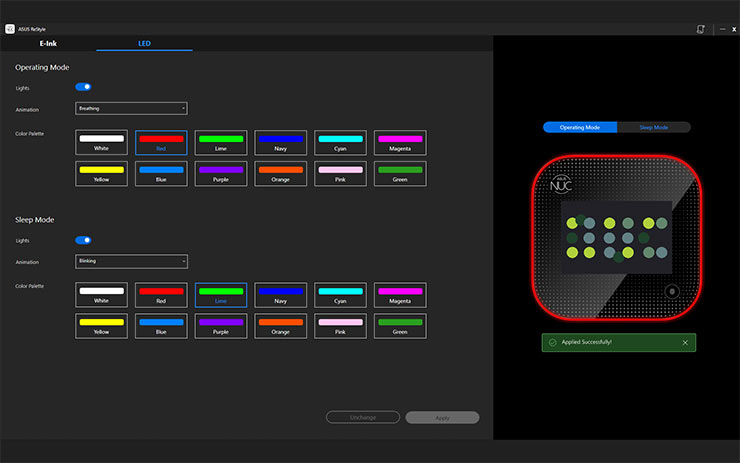The image size is (740, 463).
Task: Click the Unchange button
Action: pyautogui.click(x=362, y=417)
